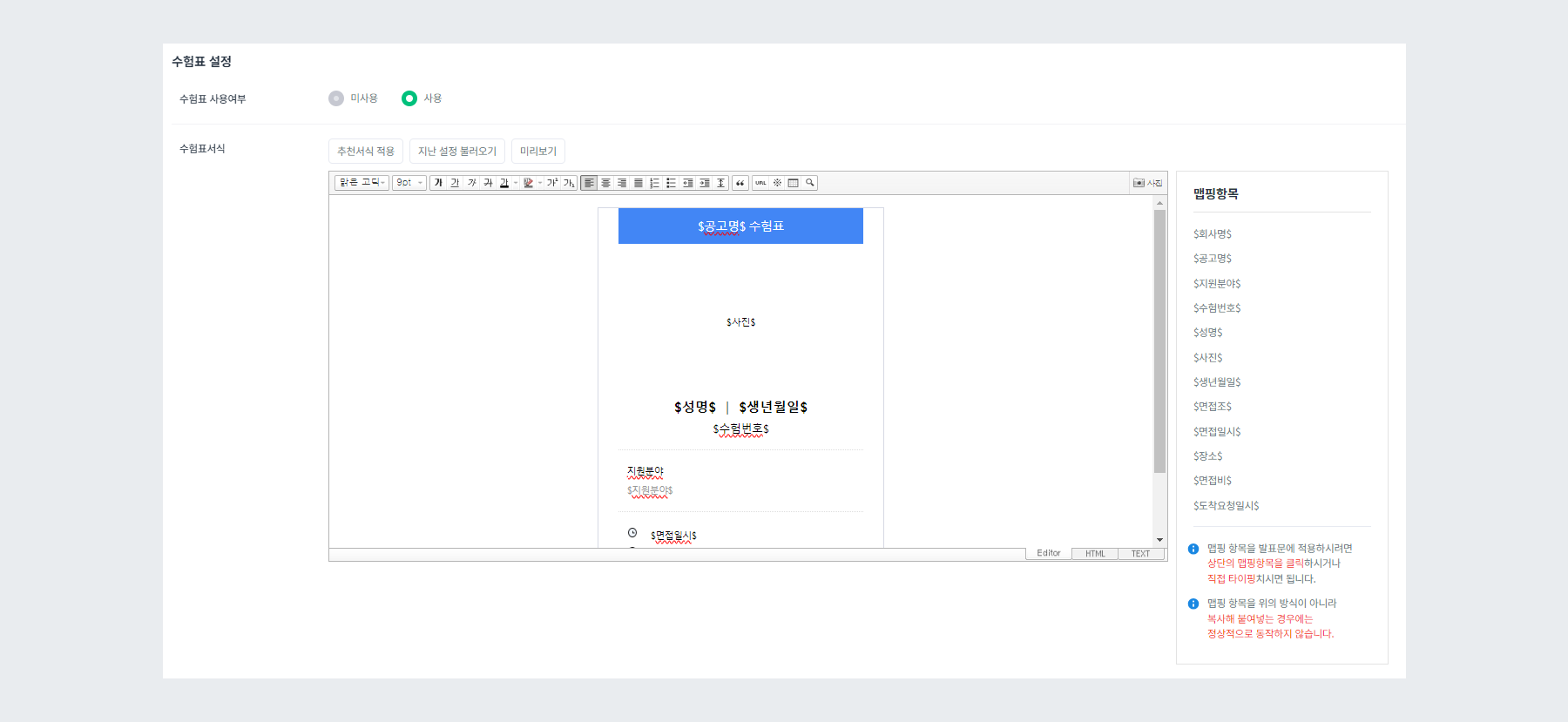This screenshot has width=1568, height=722.
Task: Switch to TEXT mode tab
Action: tap(1141, 554)
